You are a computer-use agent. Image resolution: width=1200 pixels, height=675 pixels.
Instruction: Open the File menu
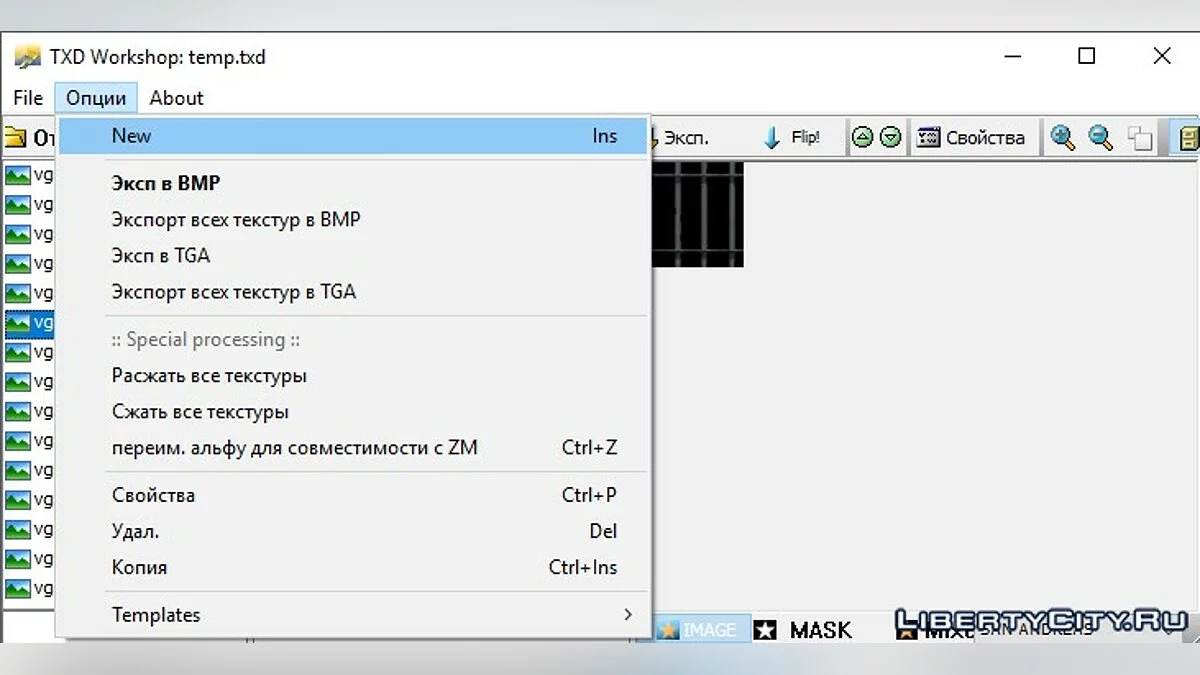point(28,98)
